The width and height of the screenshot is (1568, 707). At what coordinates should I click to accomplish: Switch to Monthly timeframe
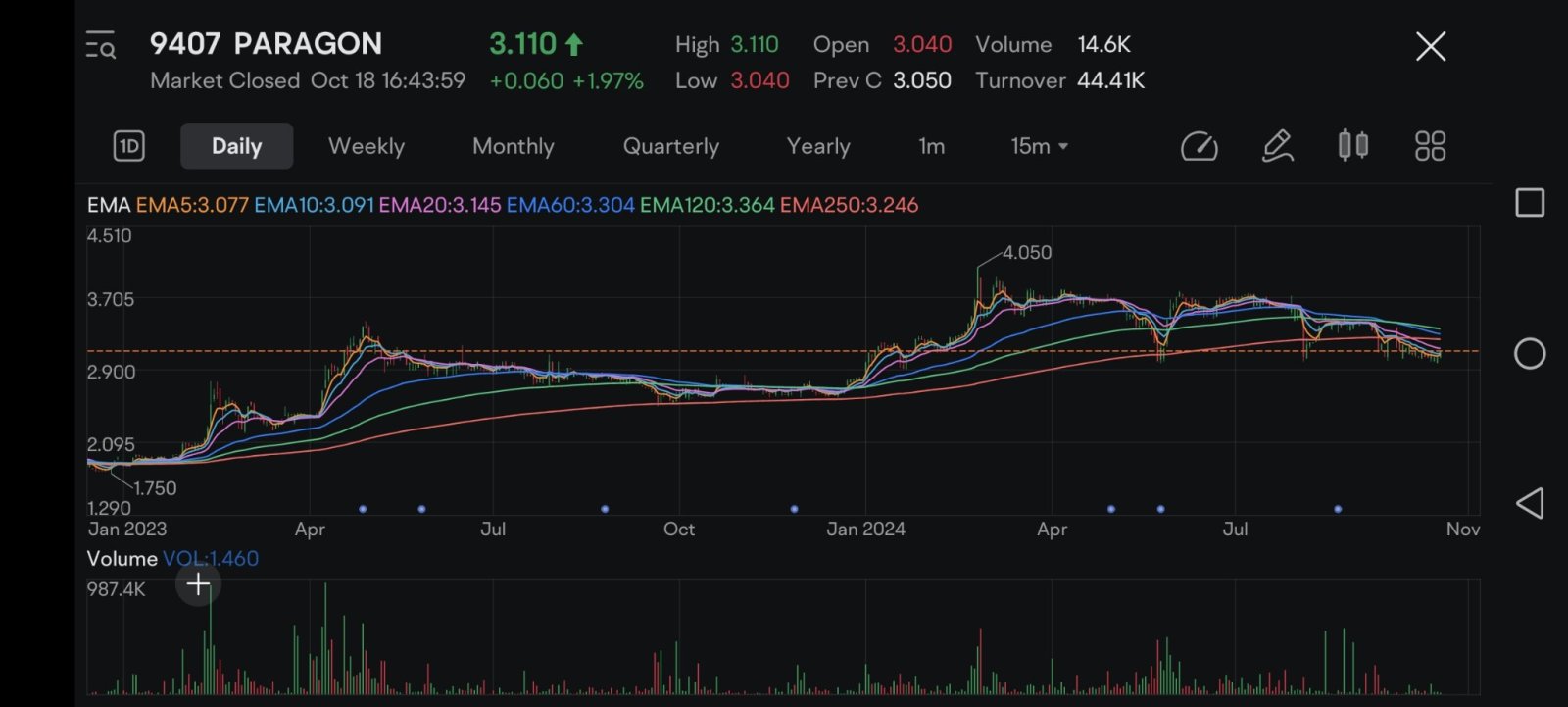[x=514, y=146]
